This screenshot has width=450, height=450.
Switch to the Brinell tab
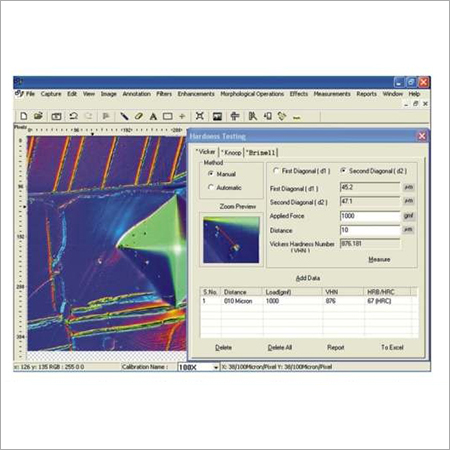(261, 152)
